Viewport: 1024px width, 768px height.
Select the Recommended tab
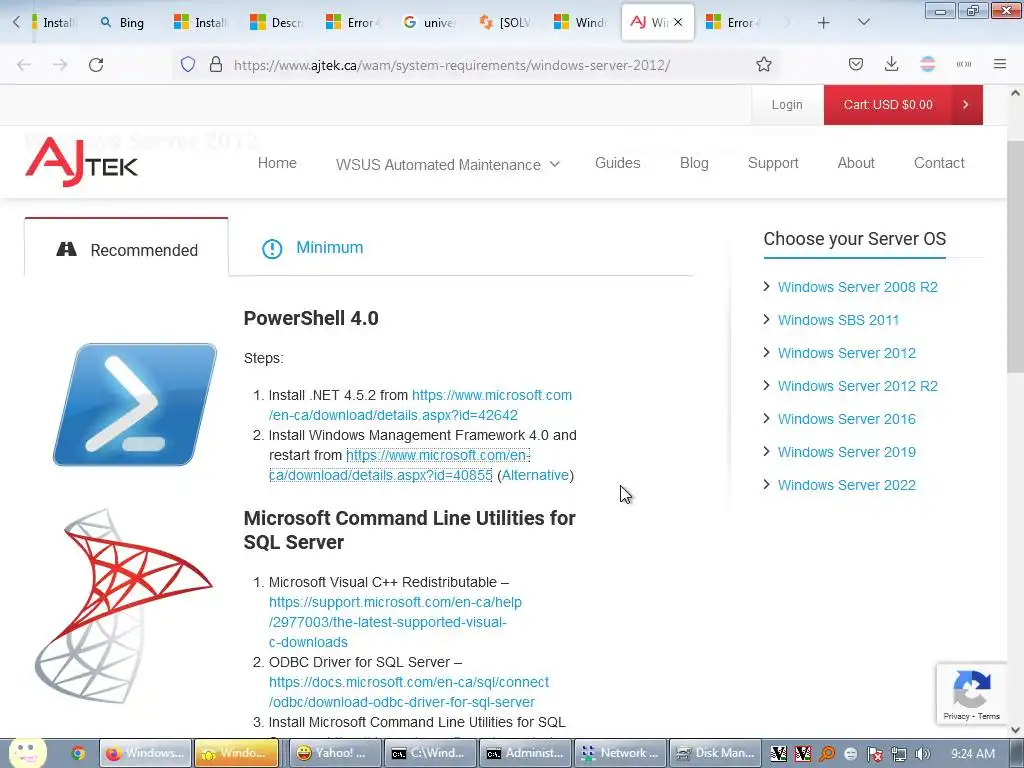(127, 249)
